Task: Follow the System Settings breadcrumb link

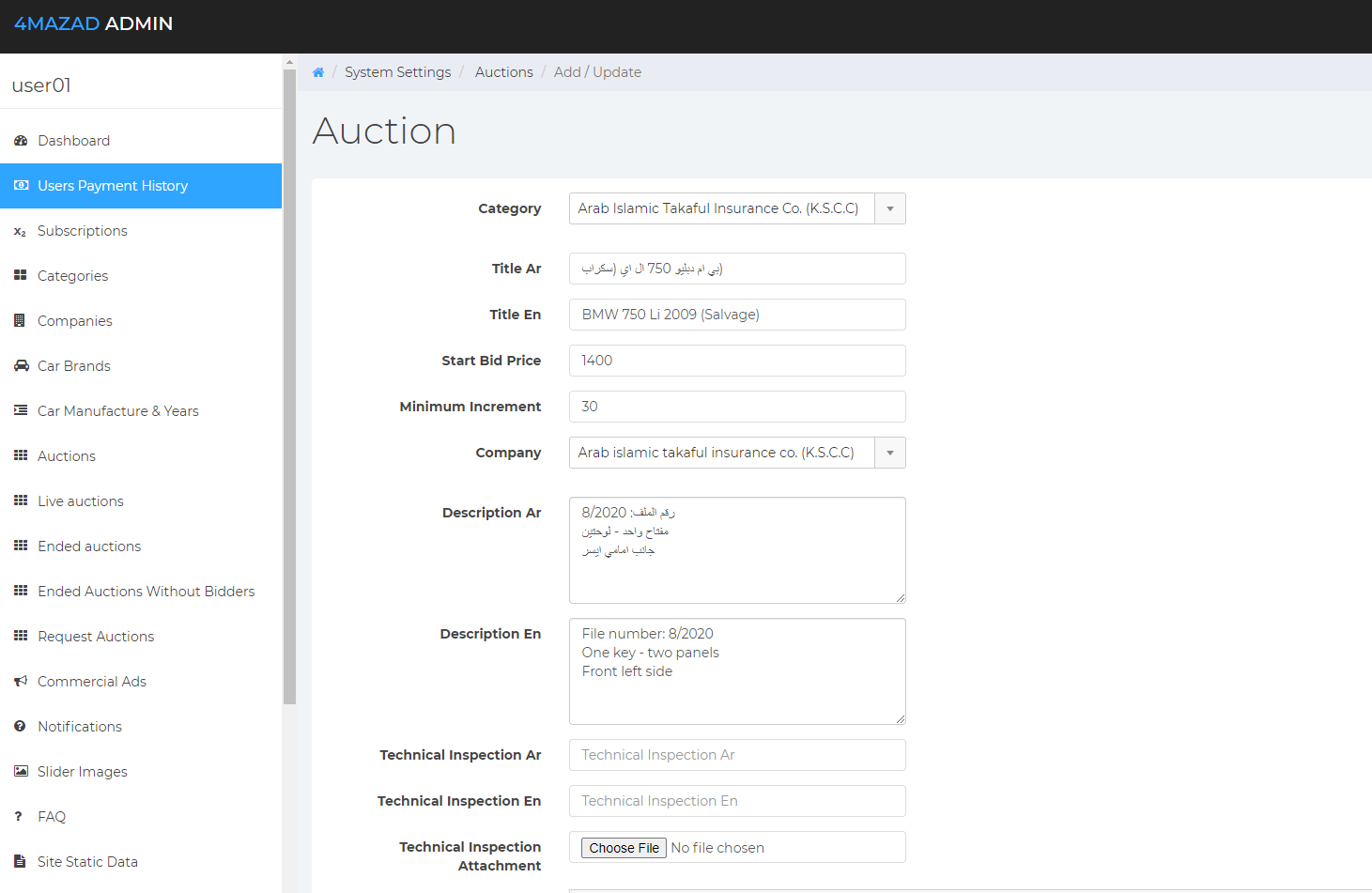Action: pyautogui.click(x=397, y=72)
